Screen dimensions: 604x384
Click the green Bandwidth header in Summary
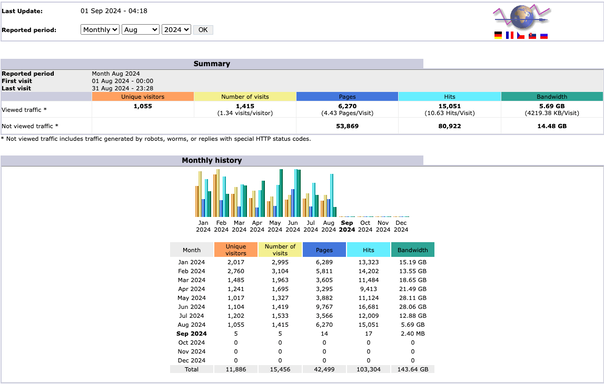click(552, 97)
